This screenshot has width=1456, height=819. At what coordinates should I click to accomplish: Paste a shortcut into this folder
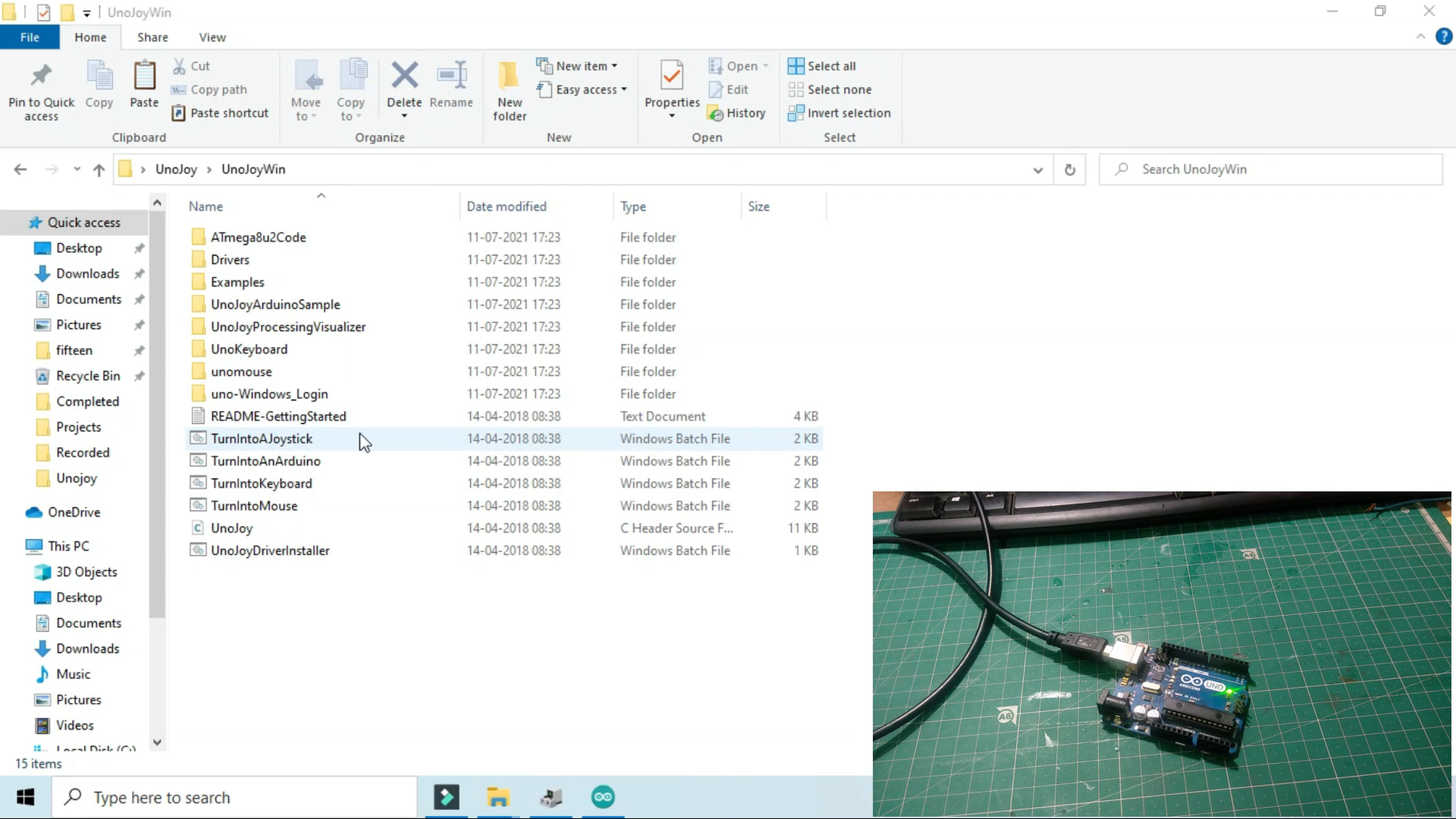click(220, 113)
